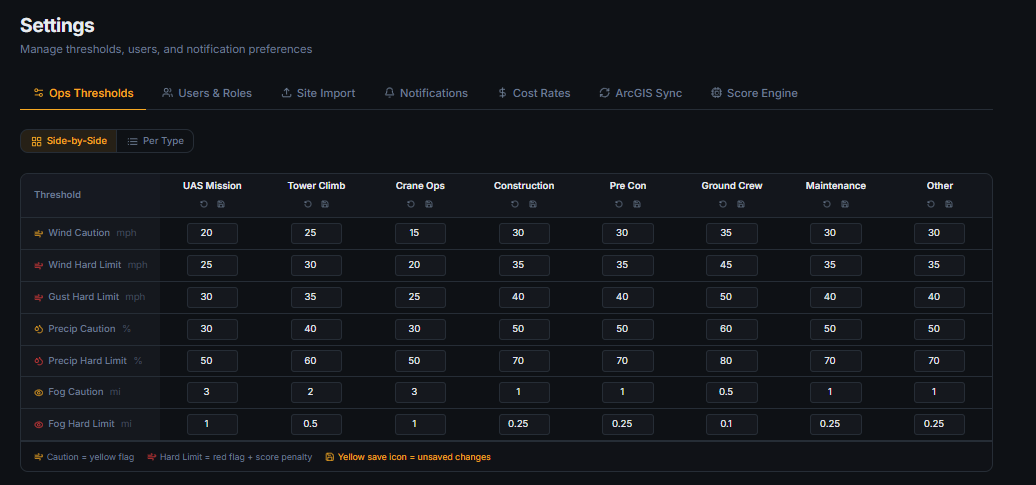Click the Fog Hard Limit row label
The height and width of the screenshot is (485, 1036).
tap(81, 424)
